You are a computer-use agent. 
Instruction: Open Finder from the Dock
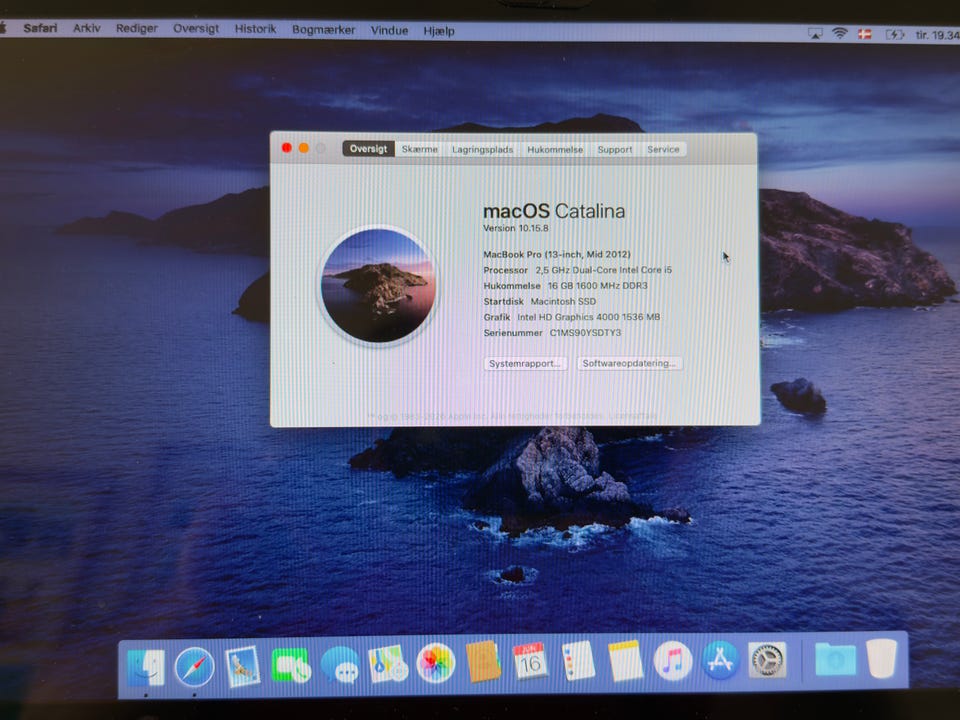[146, 667]
